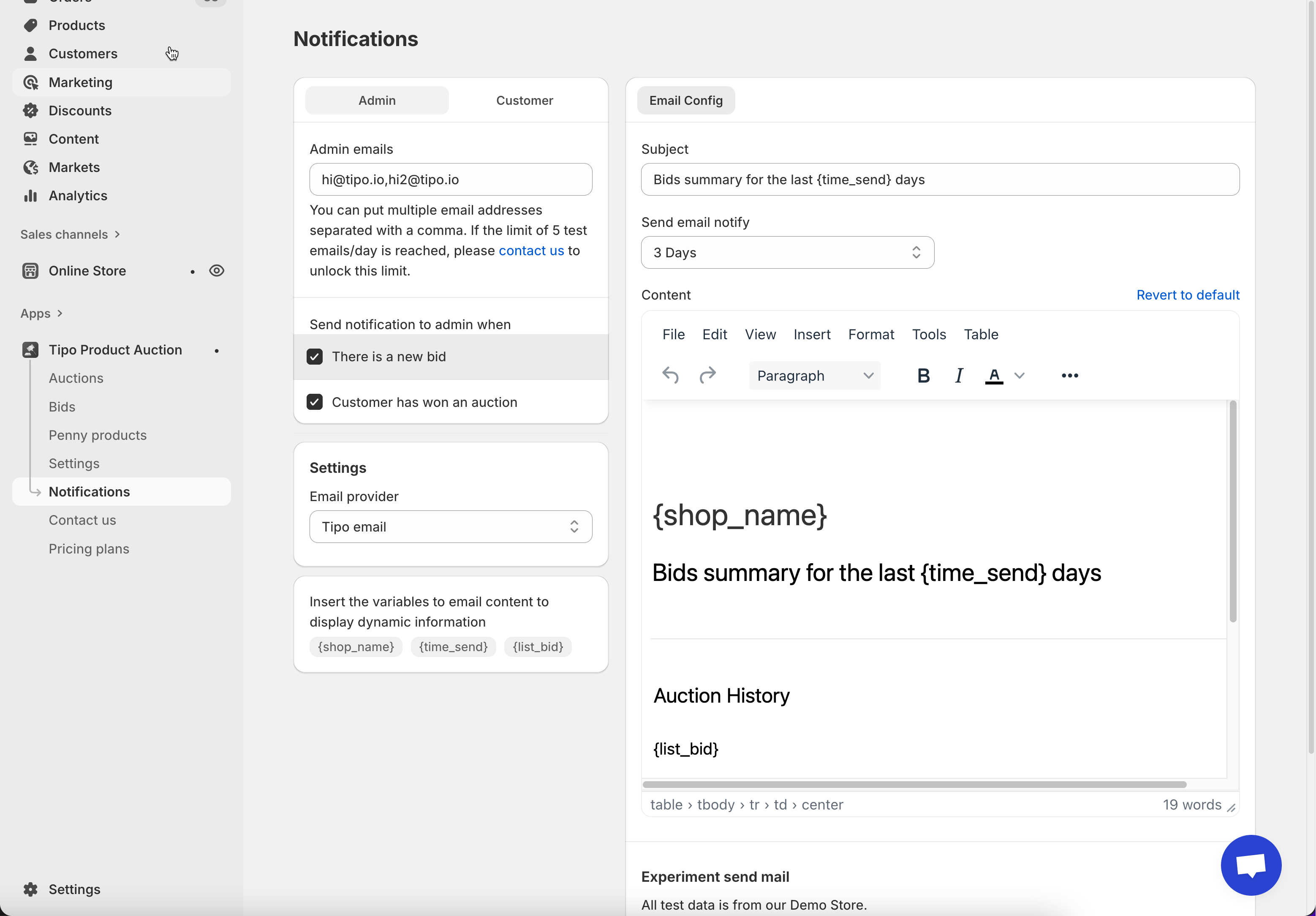Click the Admin emails input field

tap(451, 180)
